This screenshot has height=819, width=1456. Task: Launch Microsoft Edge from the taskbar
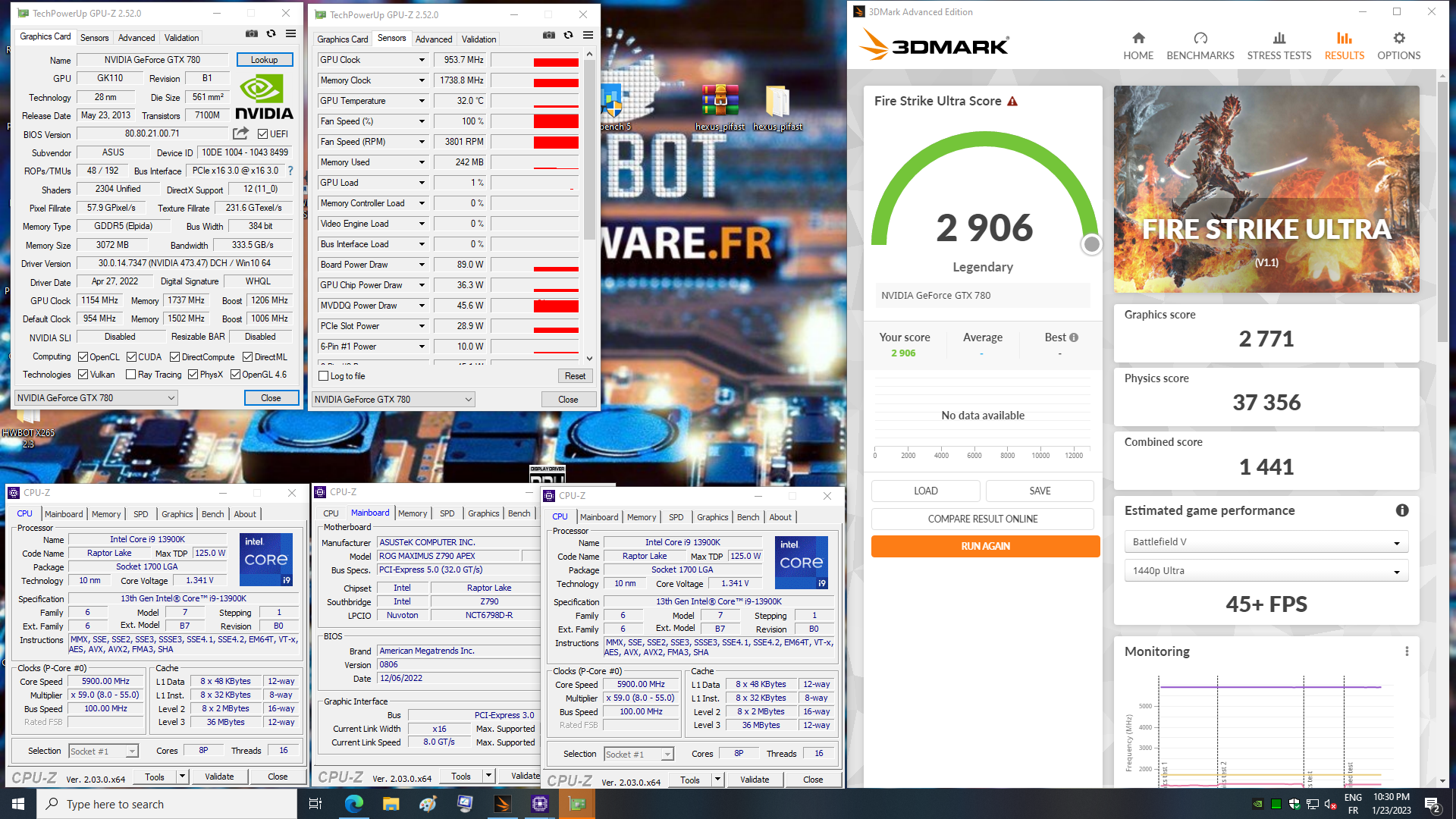(353, 804)
